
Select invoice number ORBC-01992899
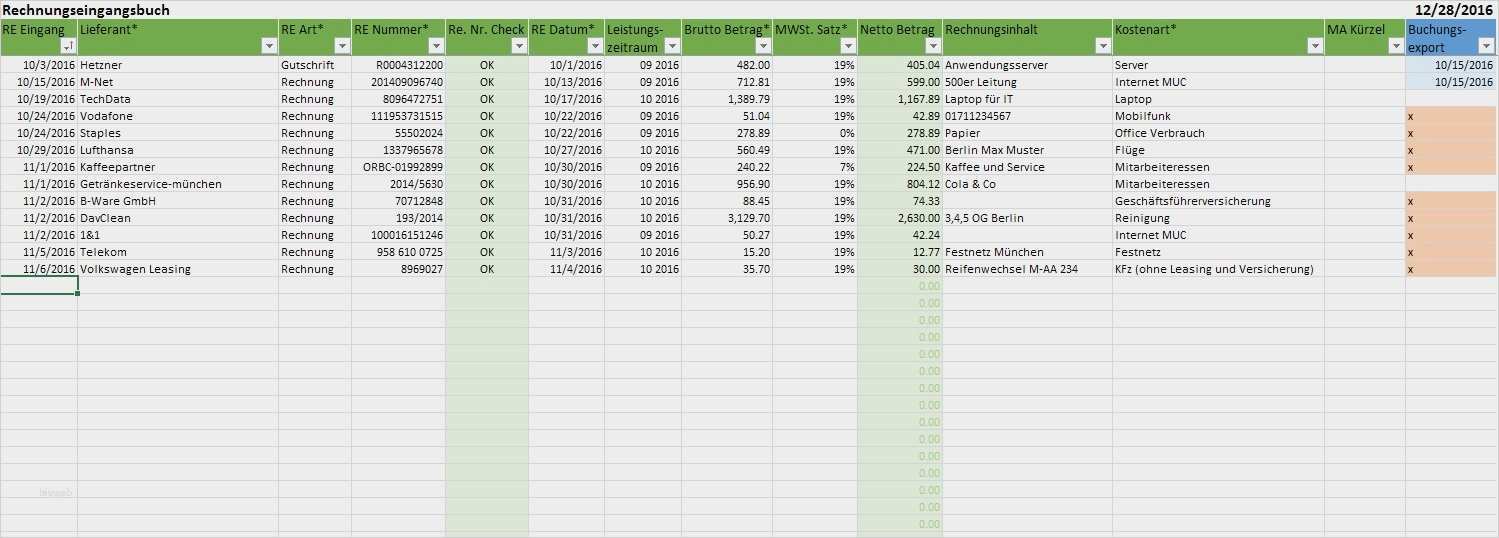click(398, 167)
